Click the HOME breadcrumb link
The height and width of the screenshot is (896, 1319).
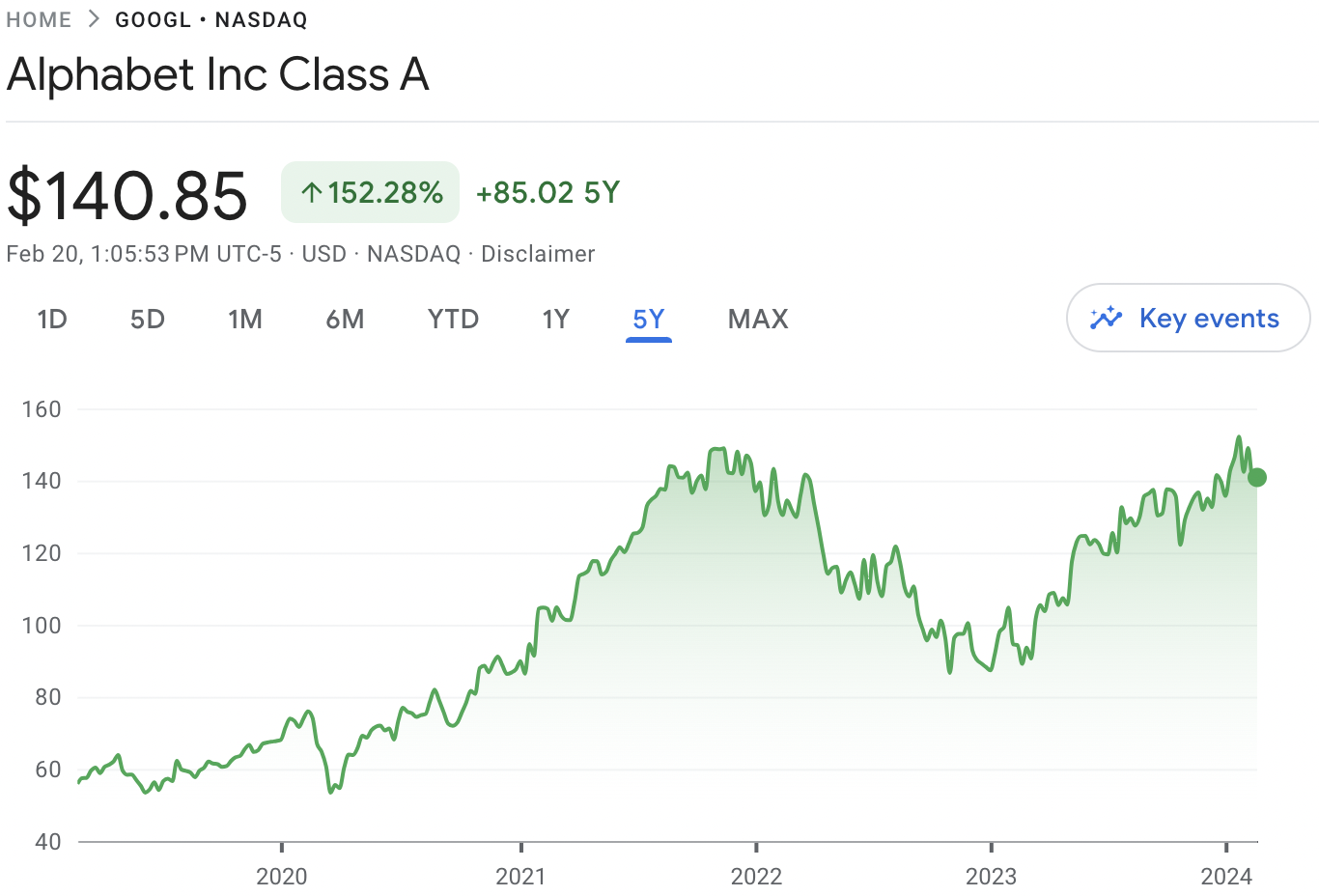pyautogui.click(x=39, y=19)
